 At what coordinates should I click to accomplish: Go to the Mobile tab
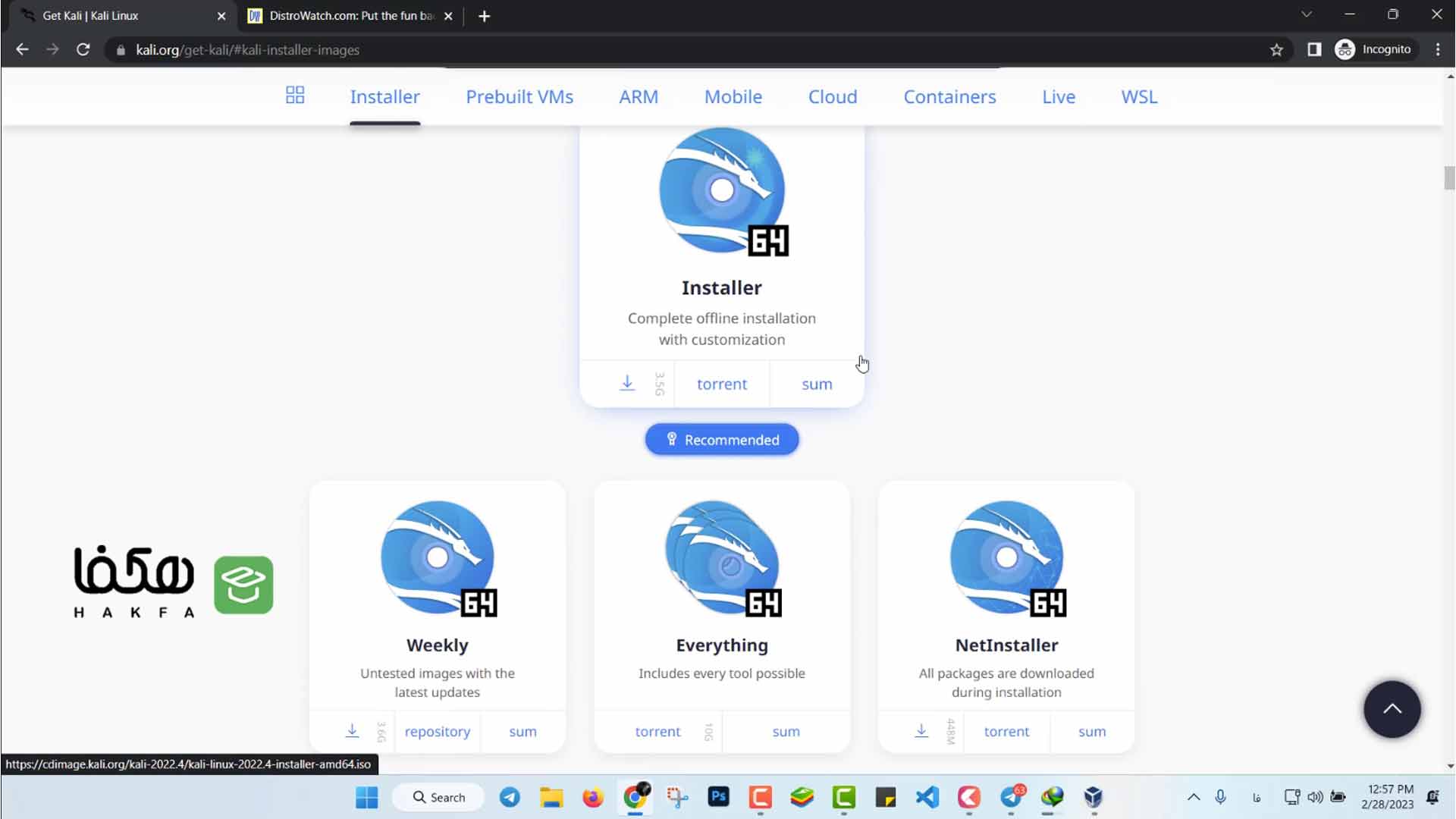(x=733, y=97)
